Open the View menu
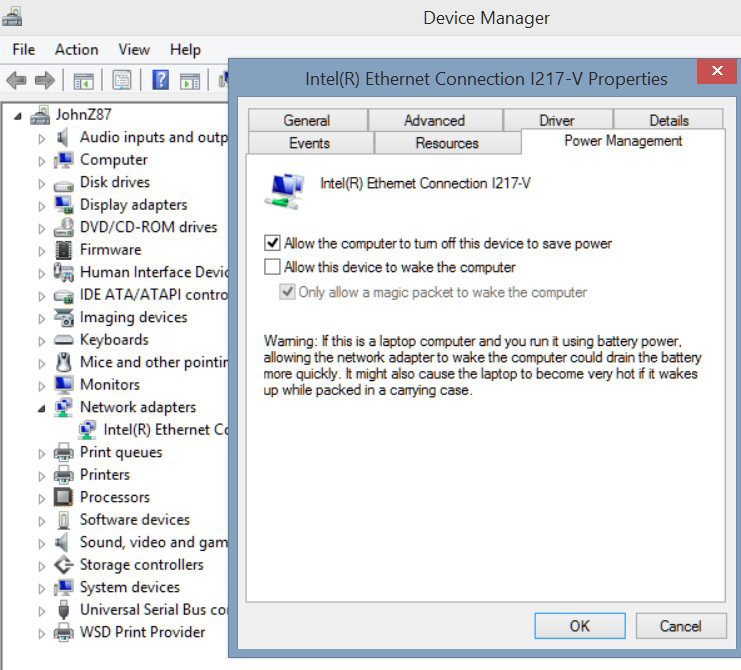The image size is (741, 670). click(x=134, y=50)
